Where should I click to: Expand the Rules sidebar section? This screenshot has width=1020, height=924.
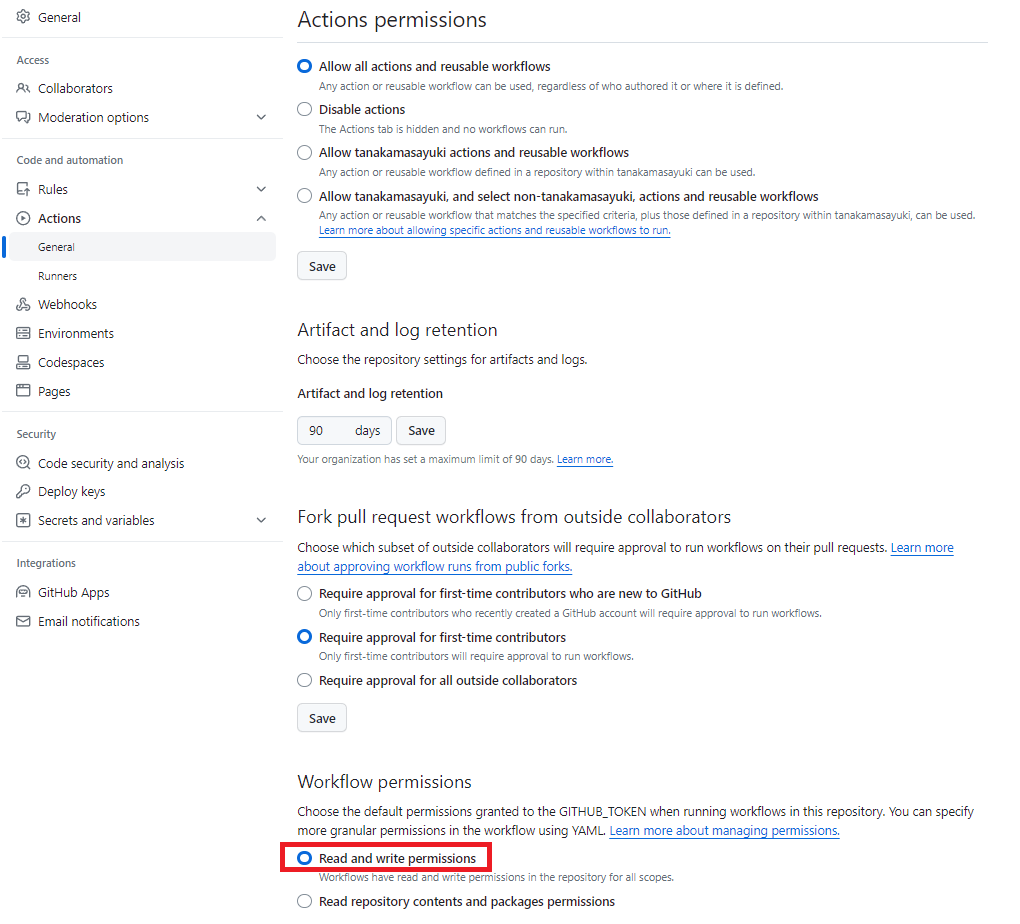261,189
